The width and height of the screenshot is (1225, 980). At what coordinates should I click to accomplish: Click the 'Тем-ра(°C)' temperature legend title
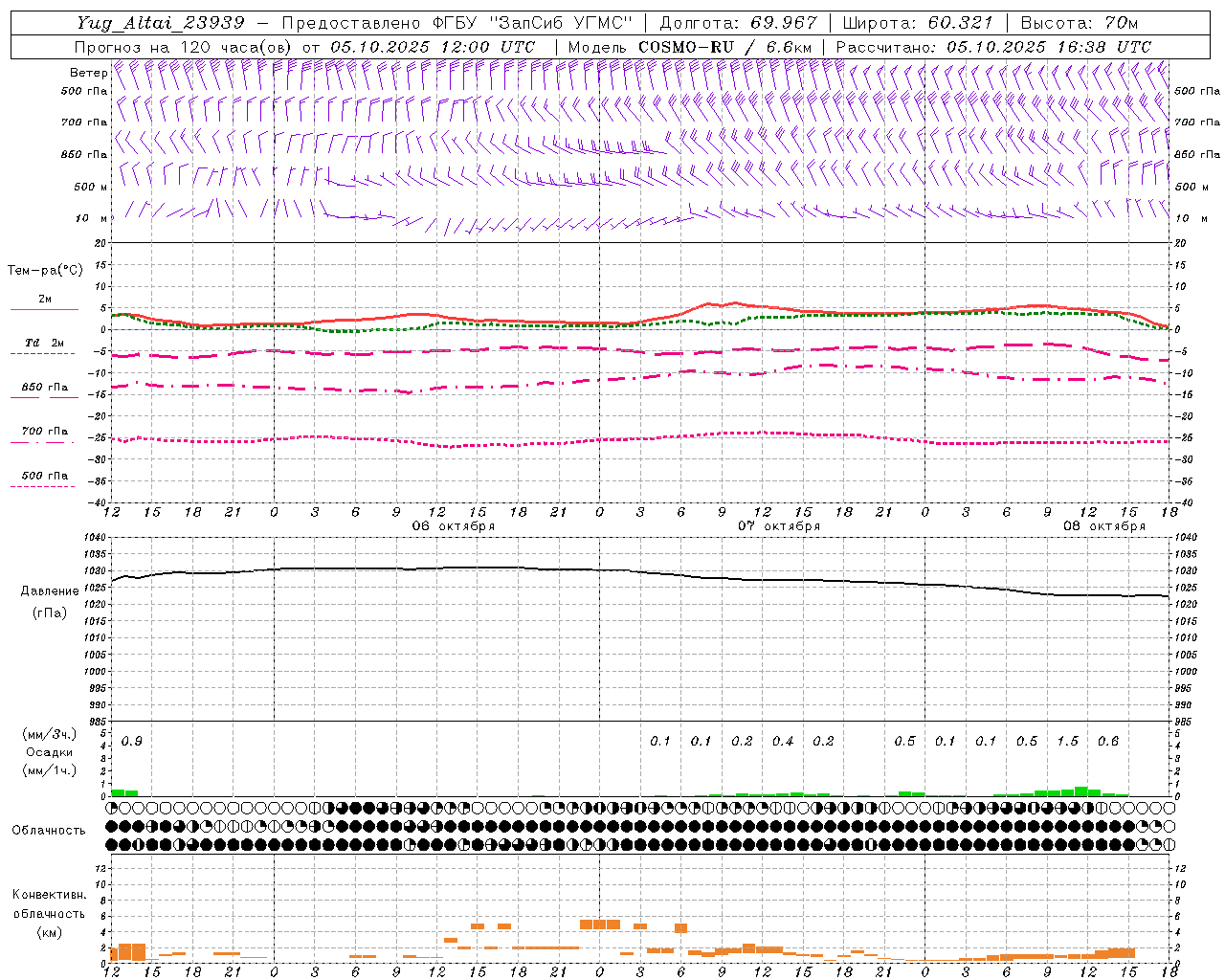point(45,270)
